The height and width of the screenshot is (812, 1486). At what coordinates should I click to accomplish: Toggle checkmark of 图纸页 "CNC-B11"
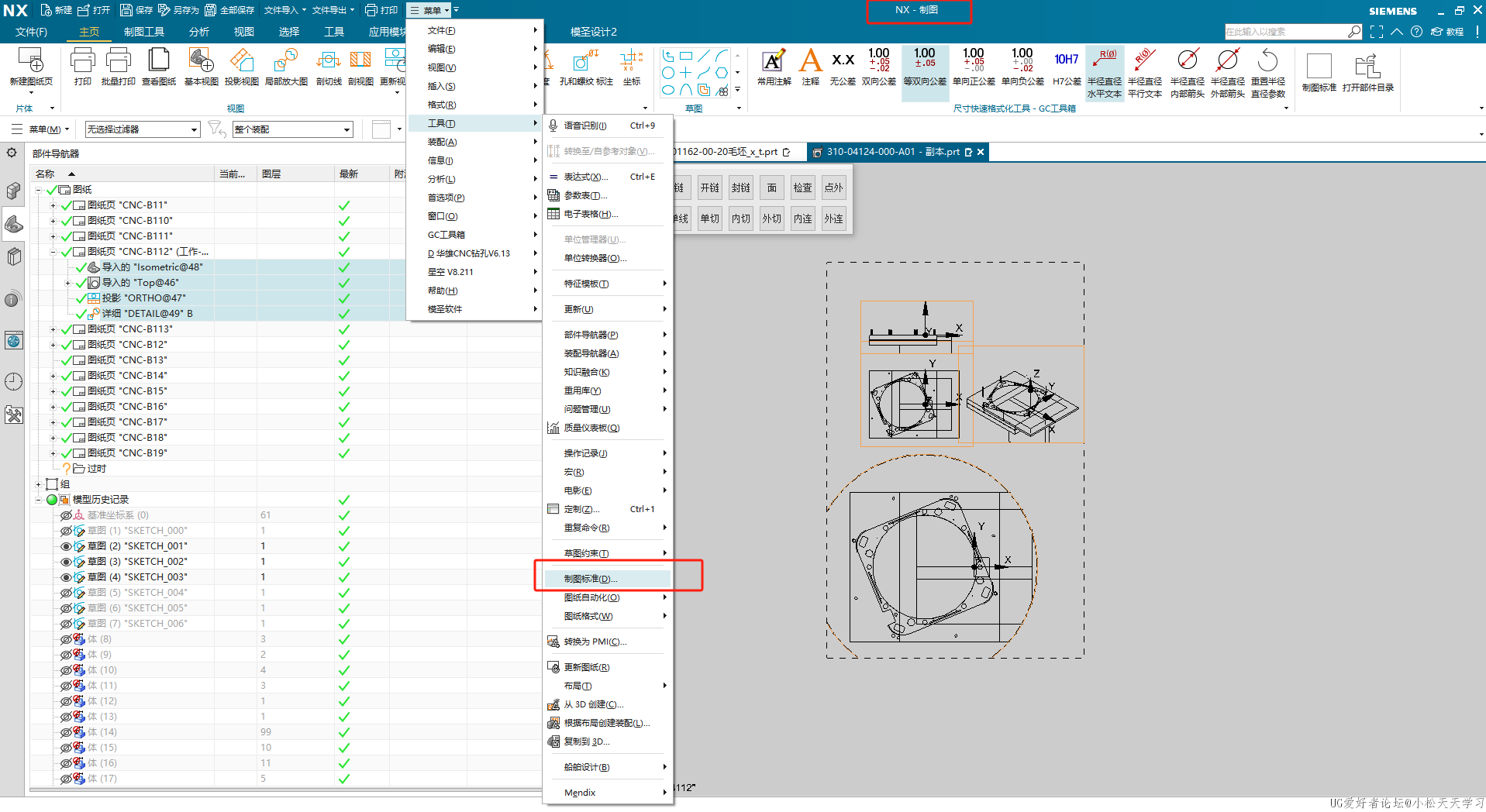(67, 205)
